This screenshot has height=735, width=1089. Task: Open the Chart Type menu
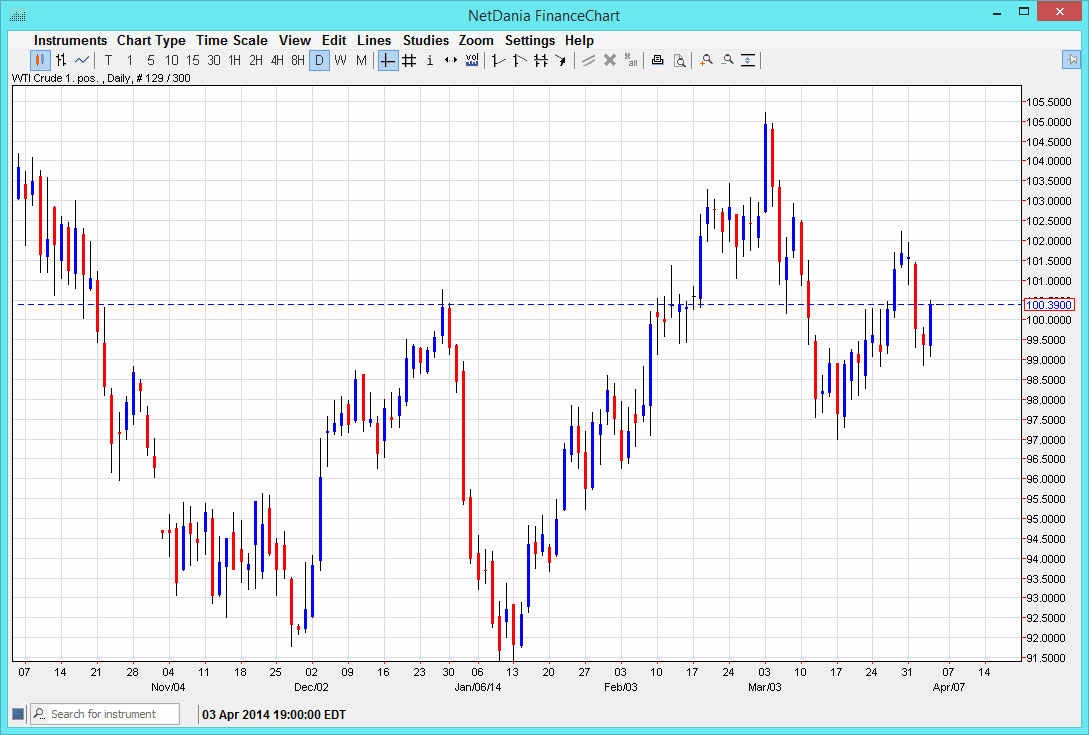click(151, 41)
